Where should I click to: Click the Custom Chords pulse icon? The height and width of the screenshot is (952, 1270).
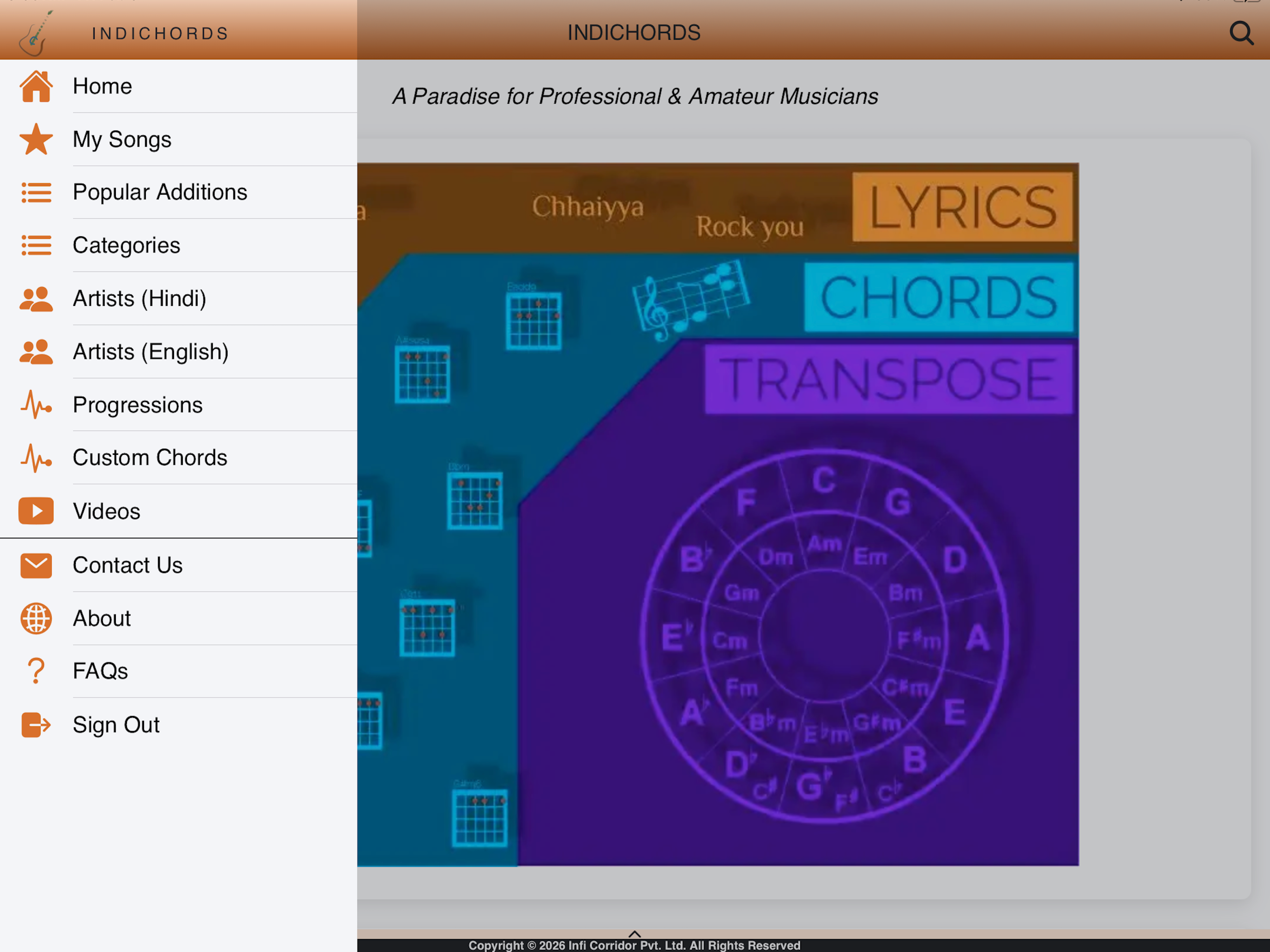click(36, 458)
